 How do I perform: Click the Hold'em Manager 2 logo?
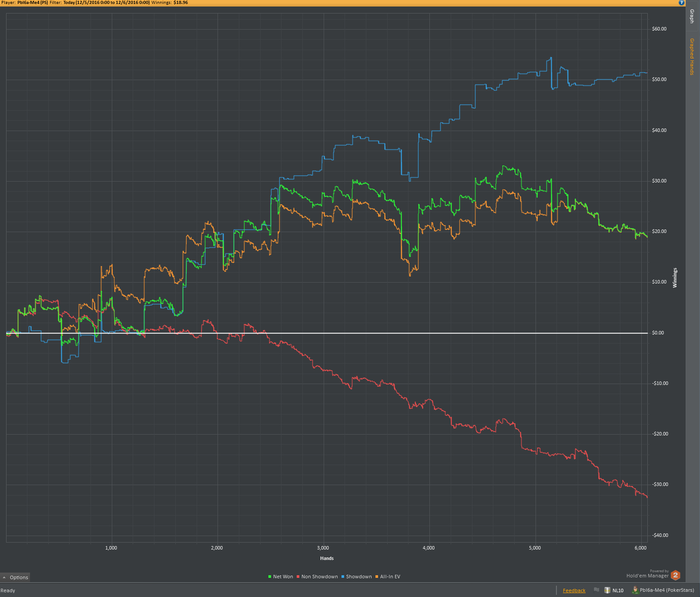pyautogui.click(x=675, y=575)
